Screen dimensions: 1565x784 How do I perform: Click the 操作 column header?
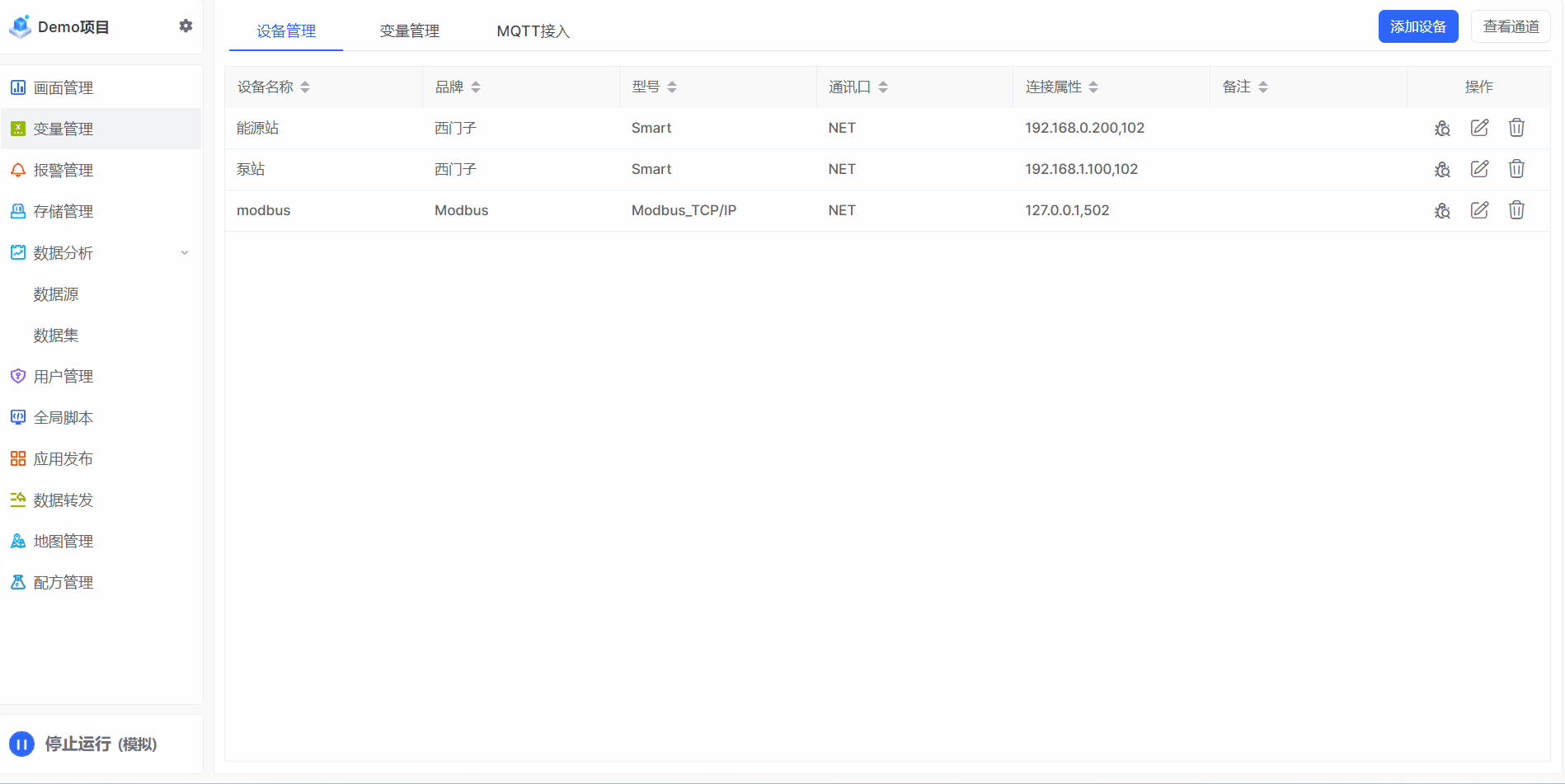(1478, 87)
